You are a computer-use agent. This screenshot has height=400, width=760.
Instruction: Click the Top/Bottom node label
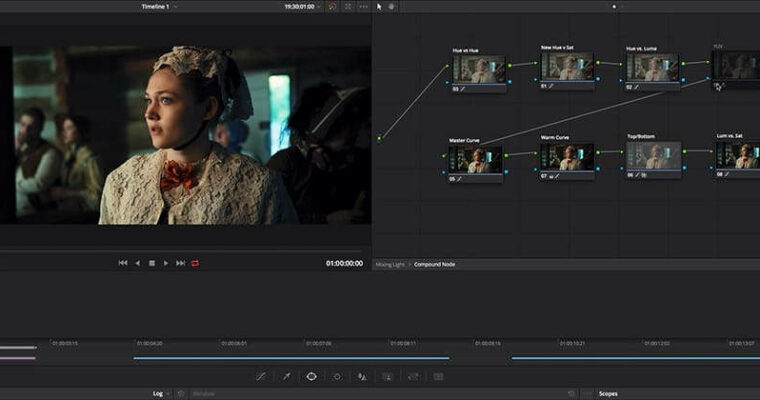click(x=641, y=137)
